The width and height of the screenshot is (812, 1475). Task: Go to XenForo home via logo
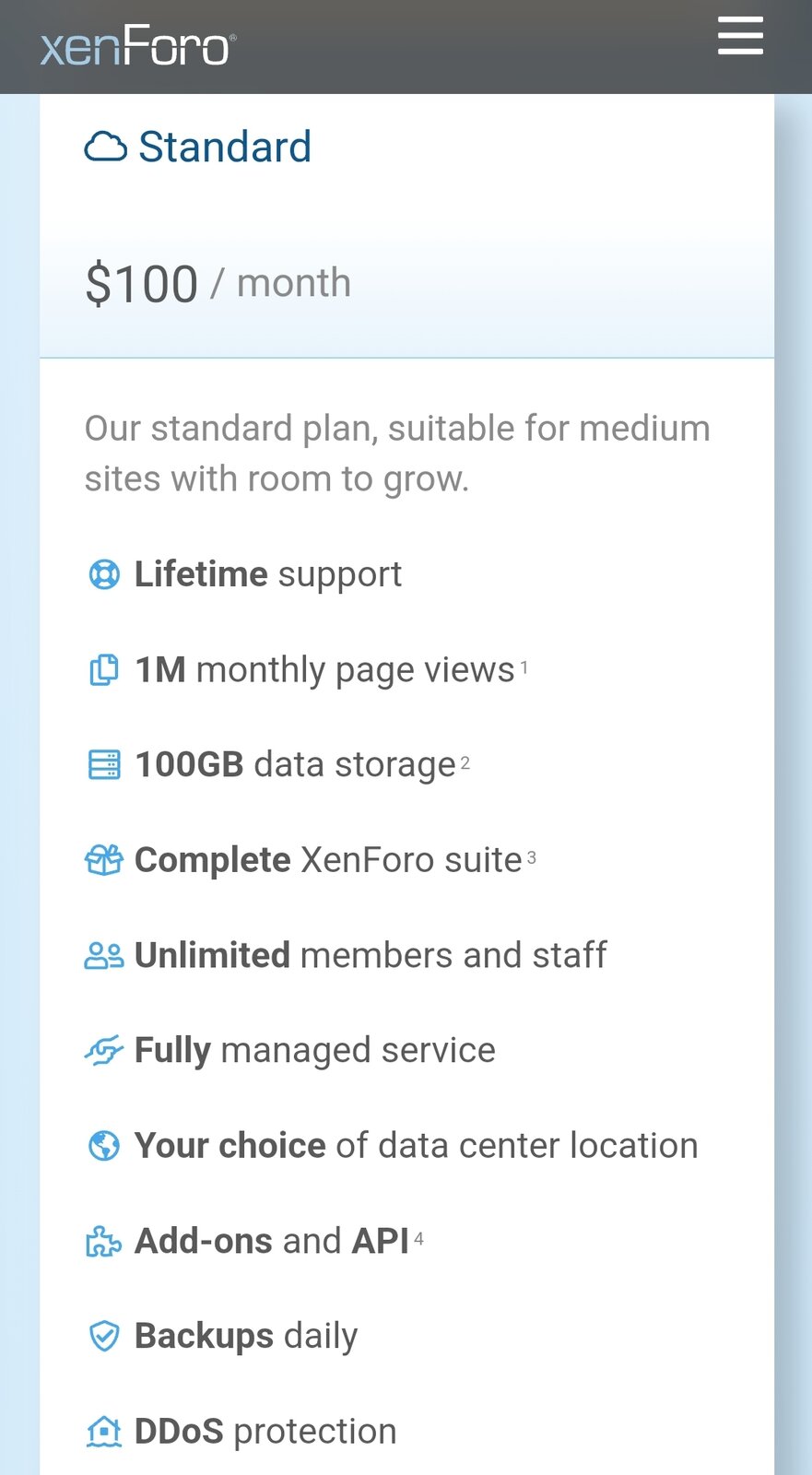[x=138, y=46]
